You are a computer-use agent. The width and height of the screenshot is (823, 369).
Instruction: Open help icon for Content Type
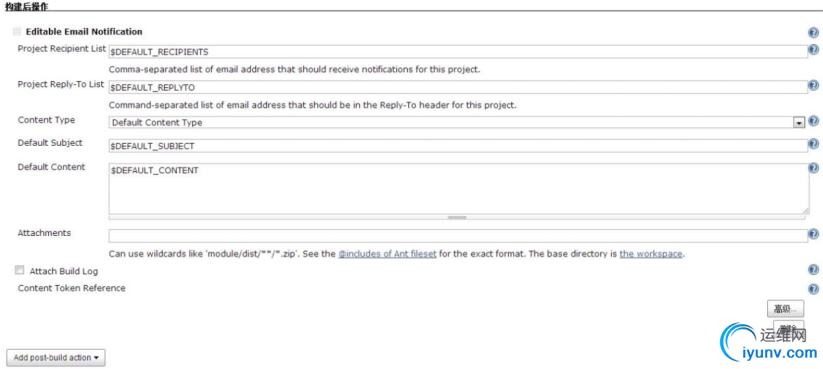point(814,121)
